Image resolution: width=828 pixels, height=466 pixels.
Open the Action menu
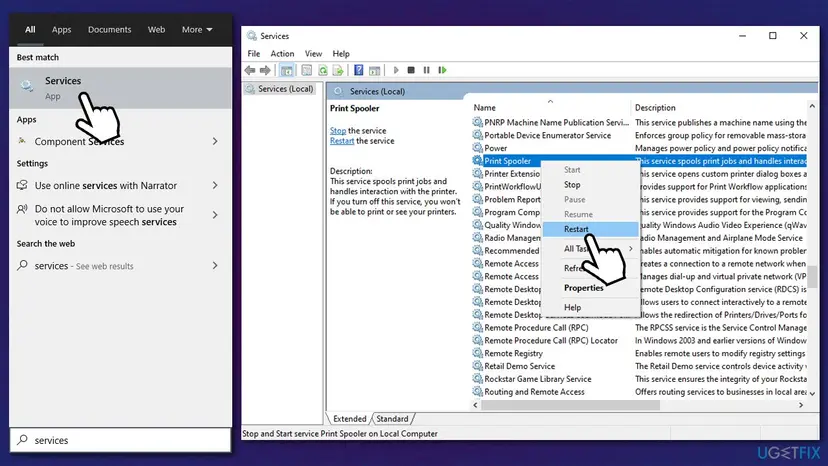point(282,53)
